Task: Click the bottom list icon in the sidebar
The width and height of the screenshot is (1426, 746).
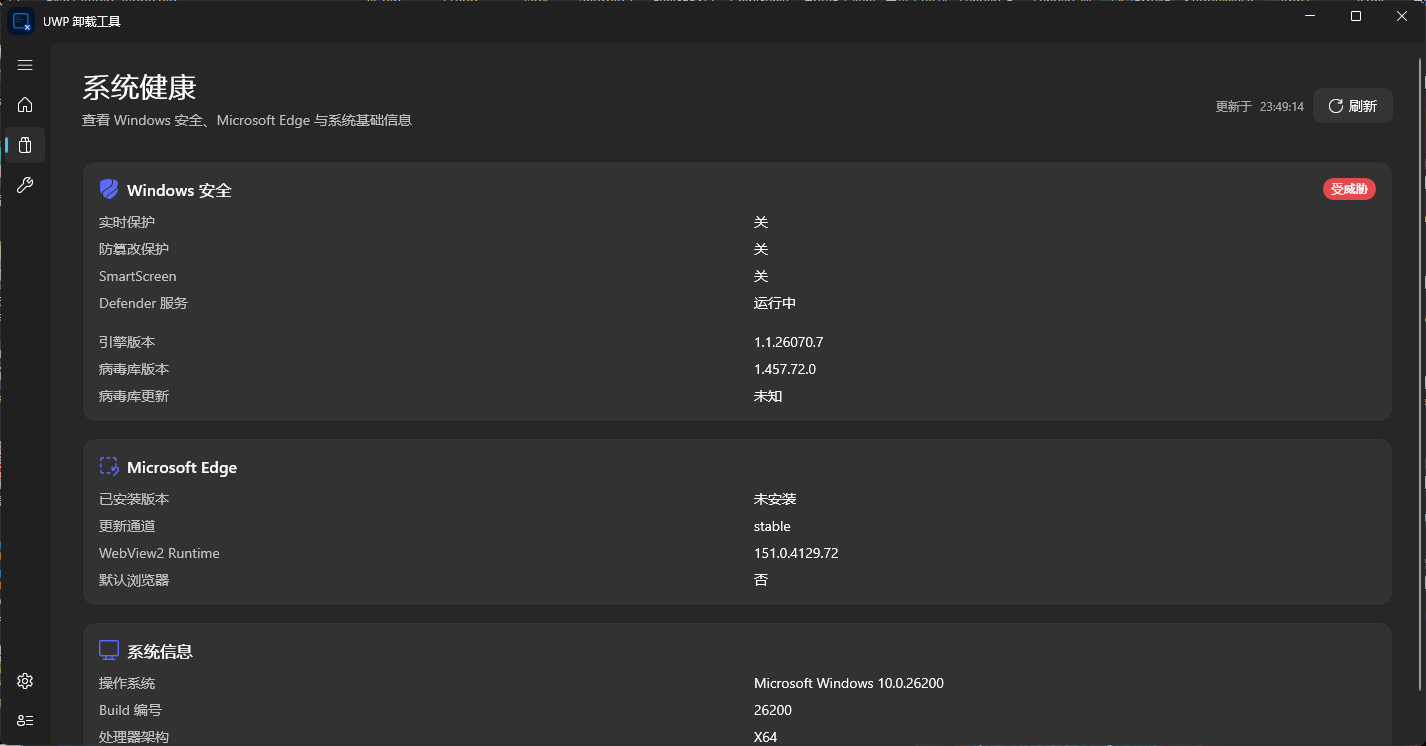Action: (25, 720)
